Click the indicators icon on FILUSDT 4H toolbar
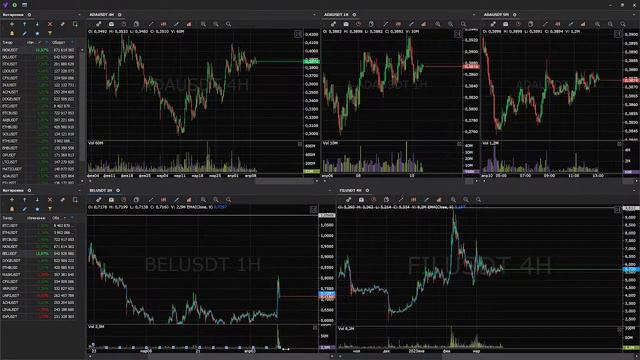Viewport: 640px width, 360px height. pos(439,200)
